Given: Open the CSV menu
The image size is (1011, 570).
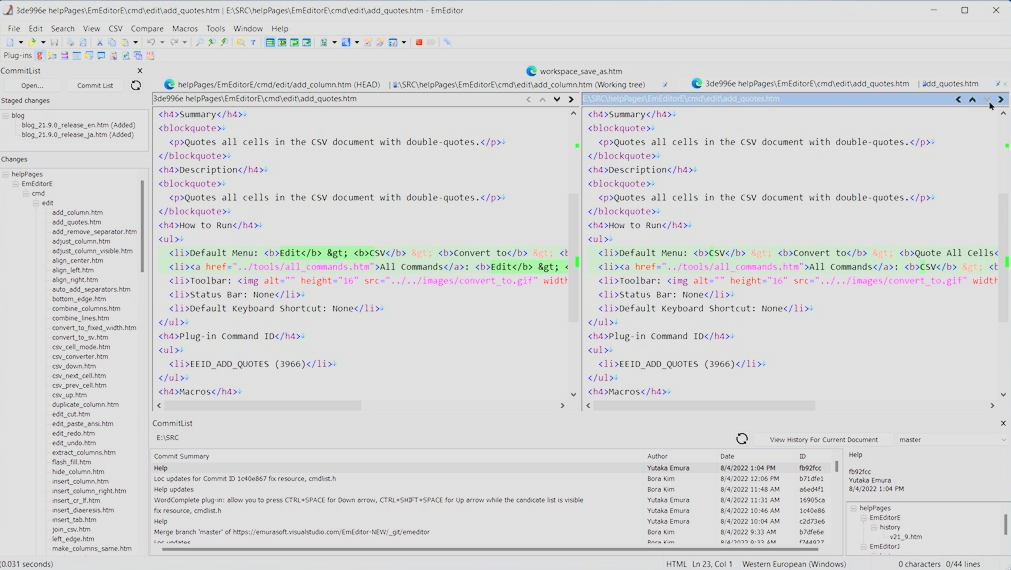Looking at the screenshot, I should click(x=115, y=28).
